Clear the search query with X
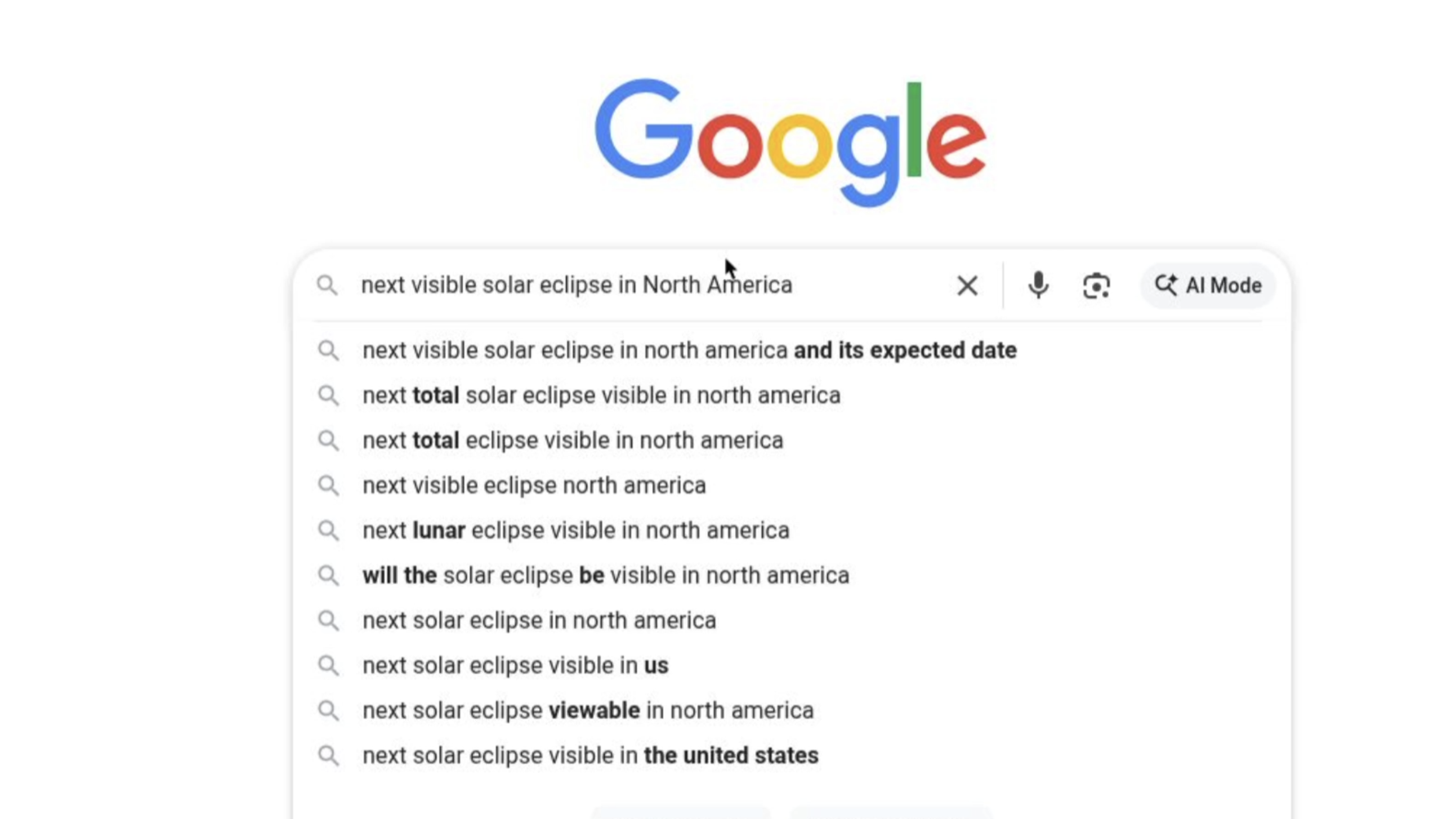Screen dimensions: 1456x819 pos(967,286)
